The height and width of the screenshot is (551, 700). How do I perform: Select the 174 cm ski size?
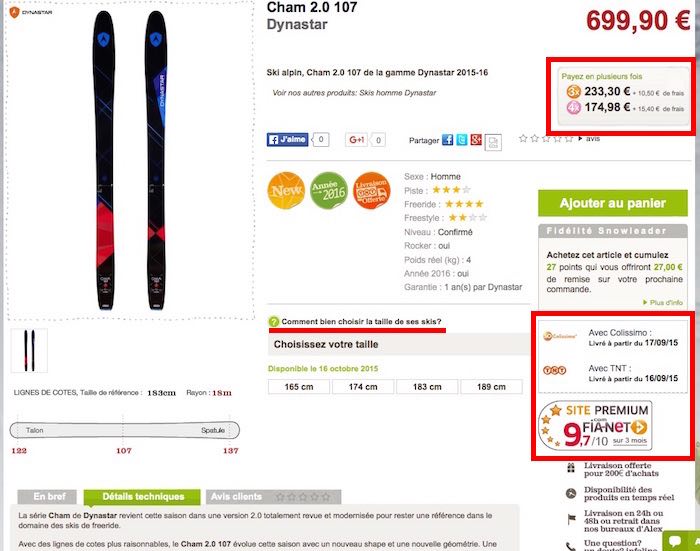pos(363,387)
